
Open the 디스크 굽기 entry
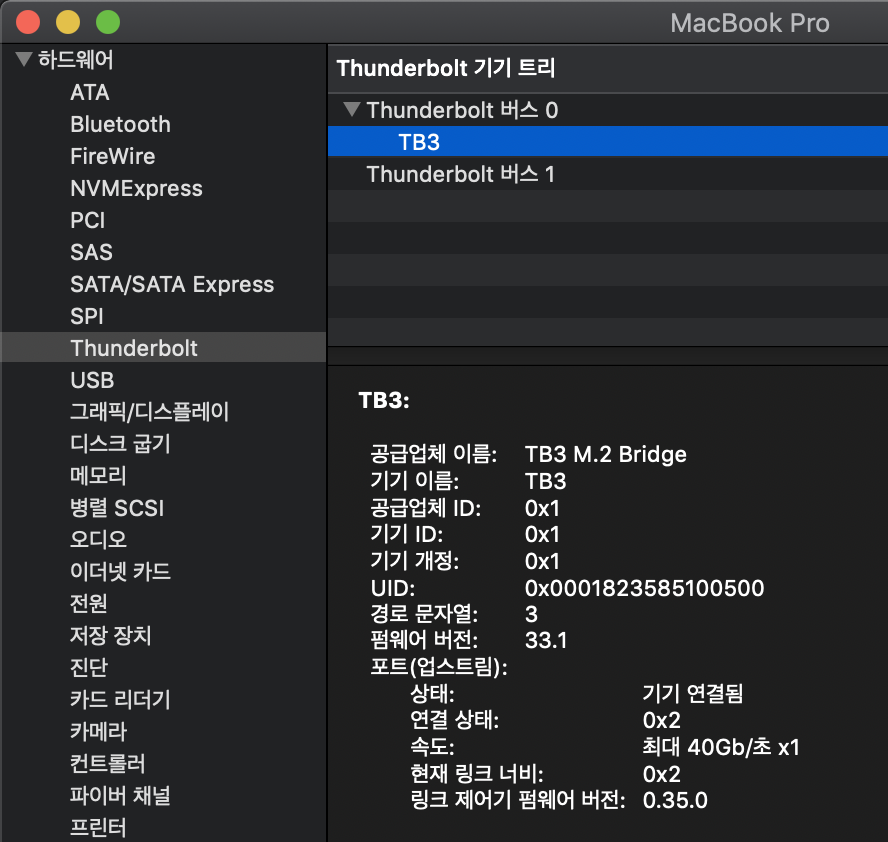[120, 443]
